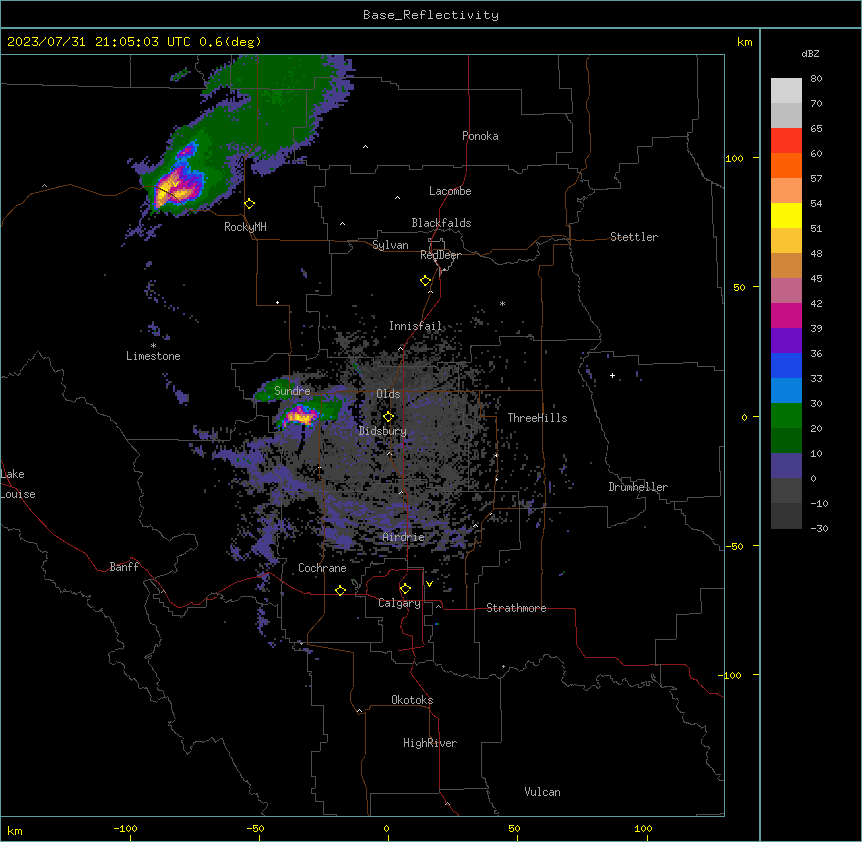Screen dimensions: 862x842
Task: Click the purple 36-39 dBZ legend swatch
Action: [x=786, y=341]
